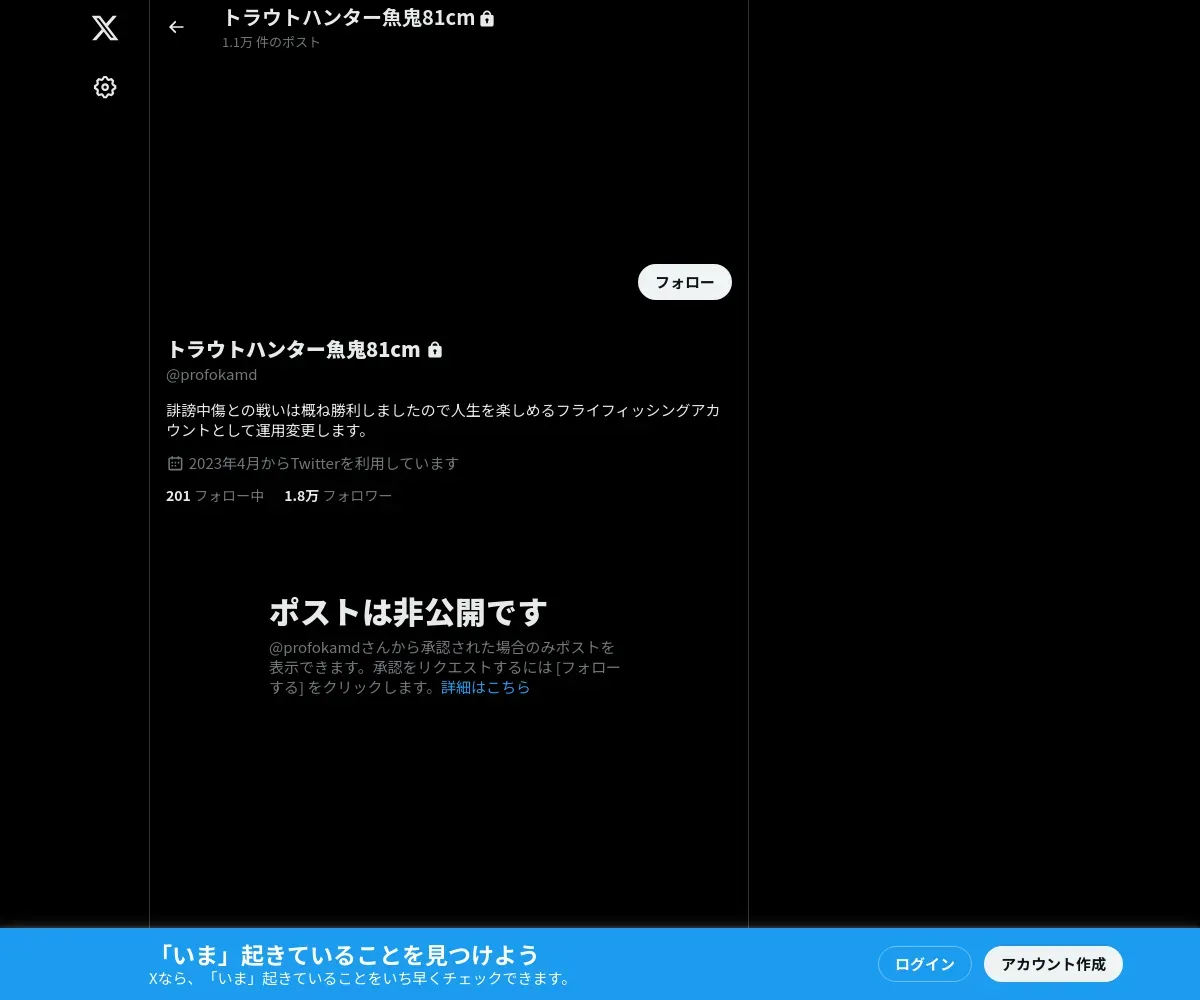Go back with the arrow icon
This screenshot has width=1200, height=1000.
pos(176,27)
